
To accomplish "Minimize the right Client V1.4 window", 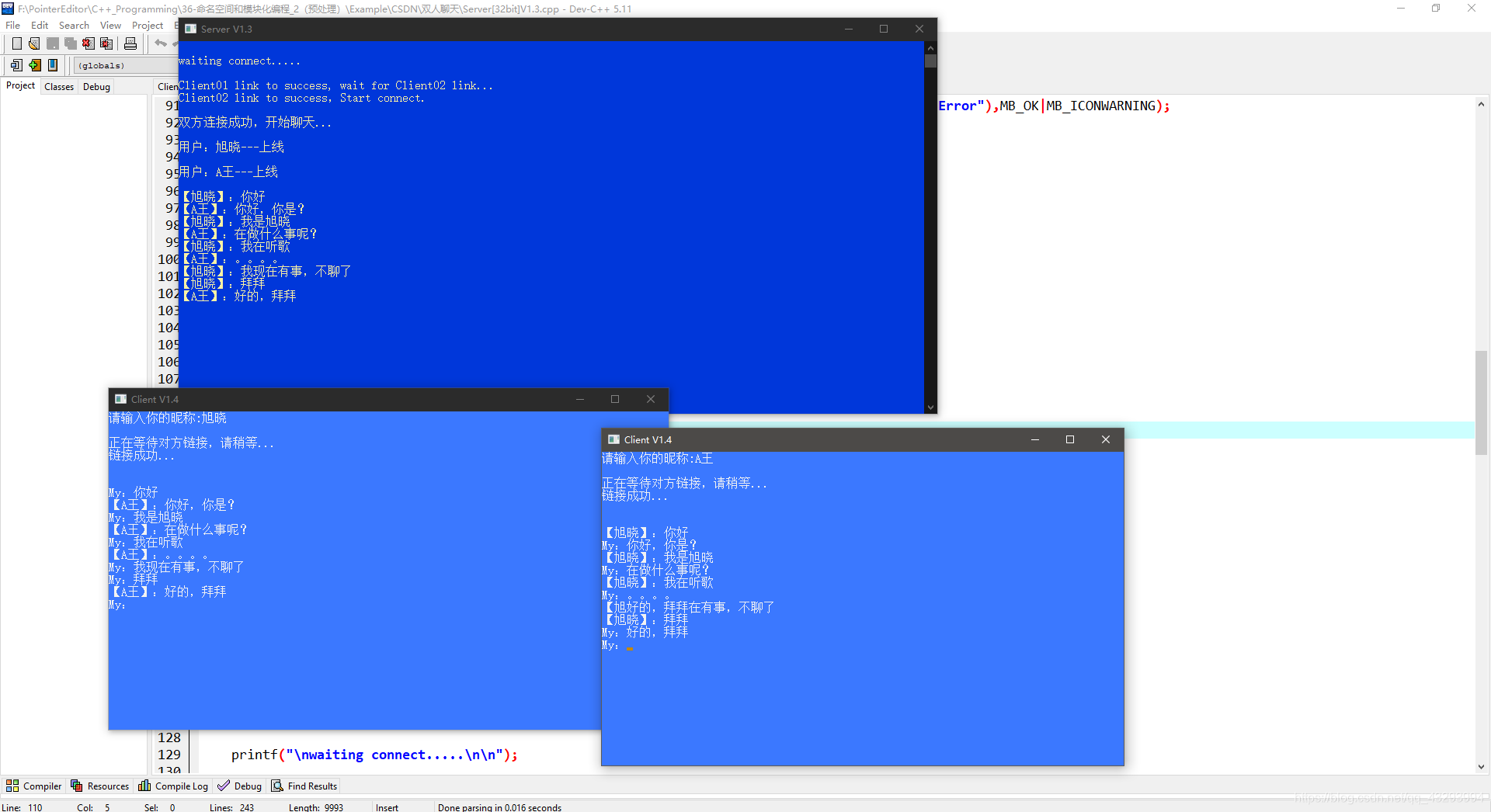I will point(1034,439).
